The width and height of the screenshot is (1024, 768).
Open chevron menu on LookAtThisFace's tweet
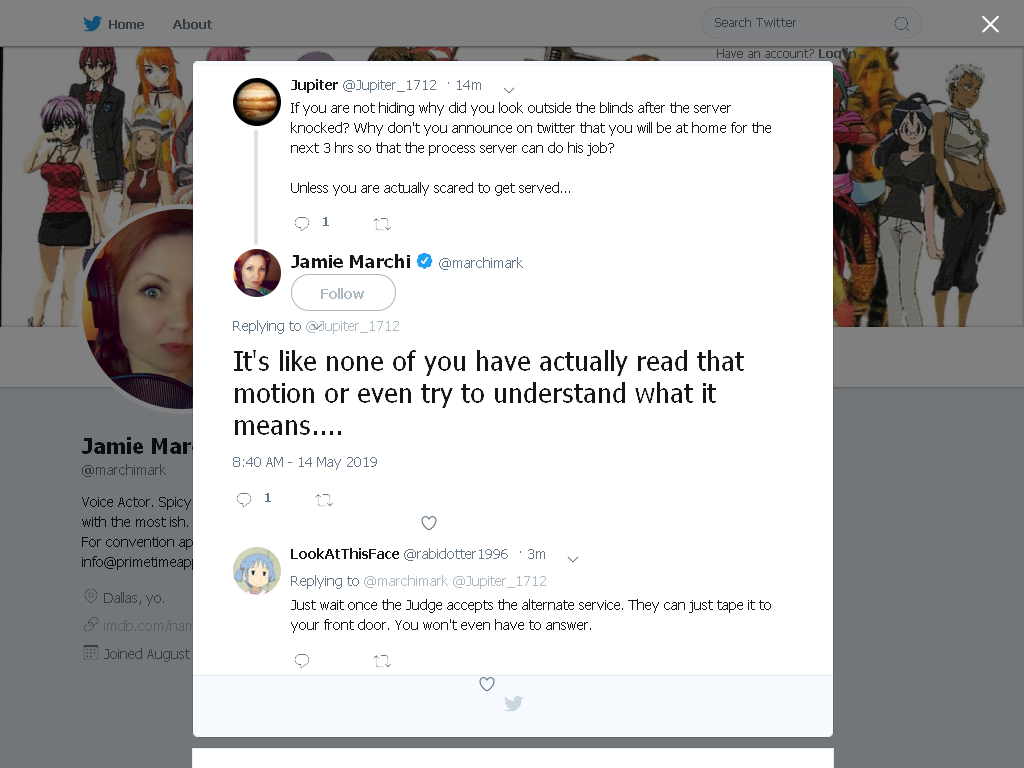(x=573, y=559)
